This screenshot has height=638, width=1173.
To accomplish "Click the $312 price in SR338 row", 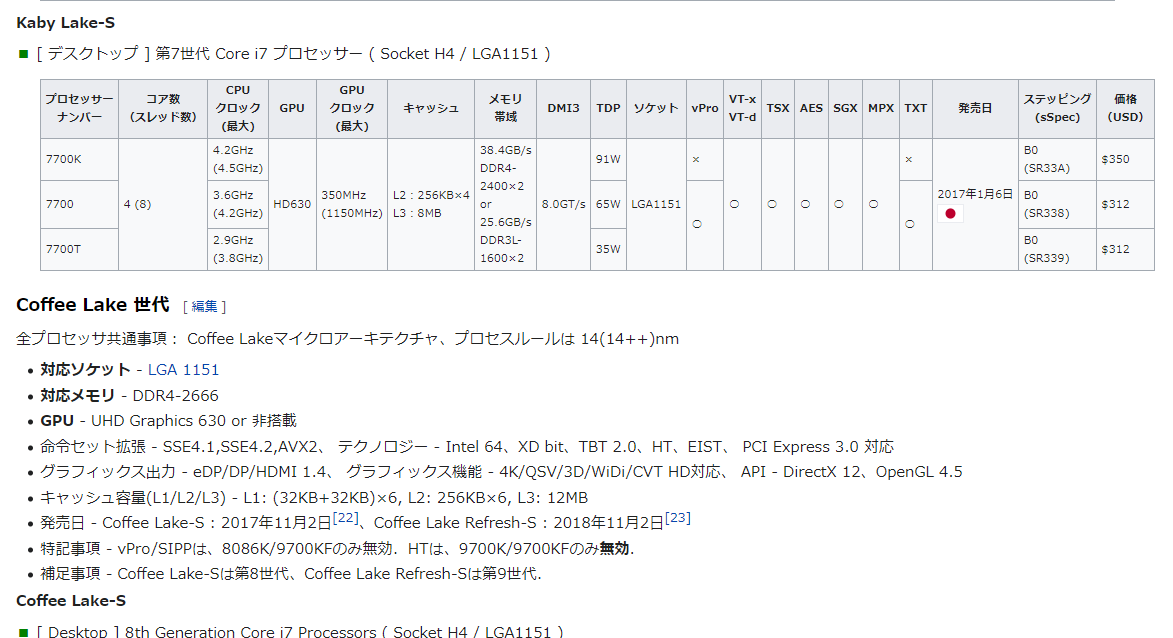I will (x=1125, y=204).
